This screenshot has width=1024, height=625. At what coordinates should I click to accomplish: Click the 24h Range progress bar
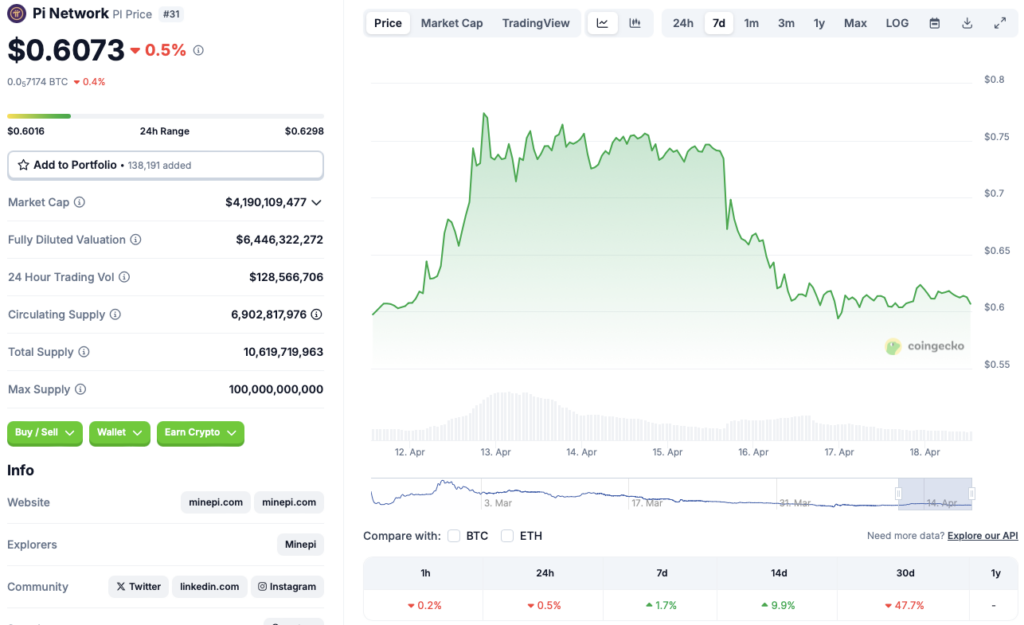point(165,116)
